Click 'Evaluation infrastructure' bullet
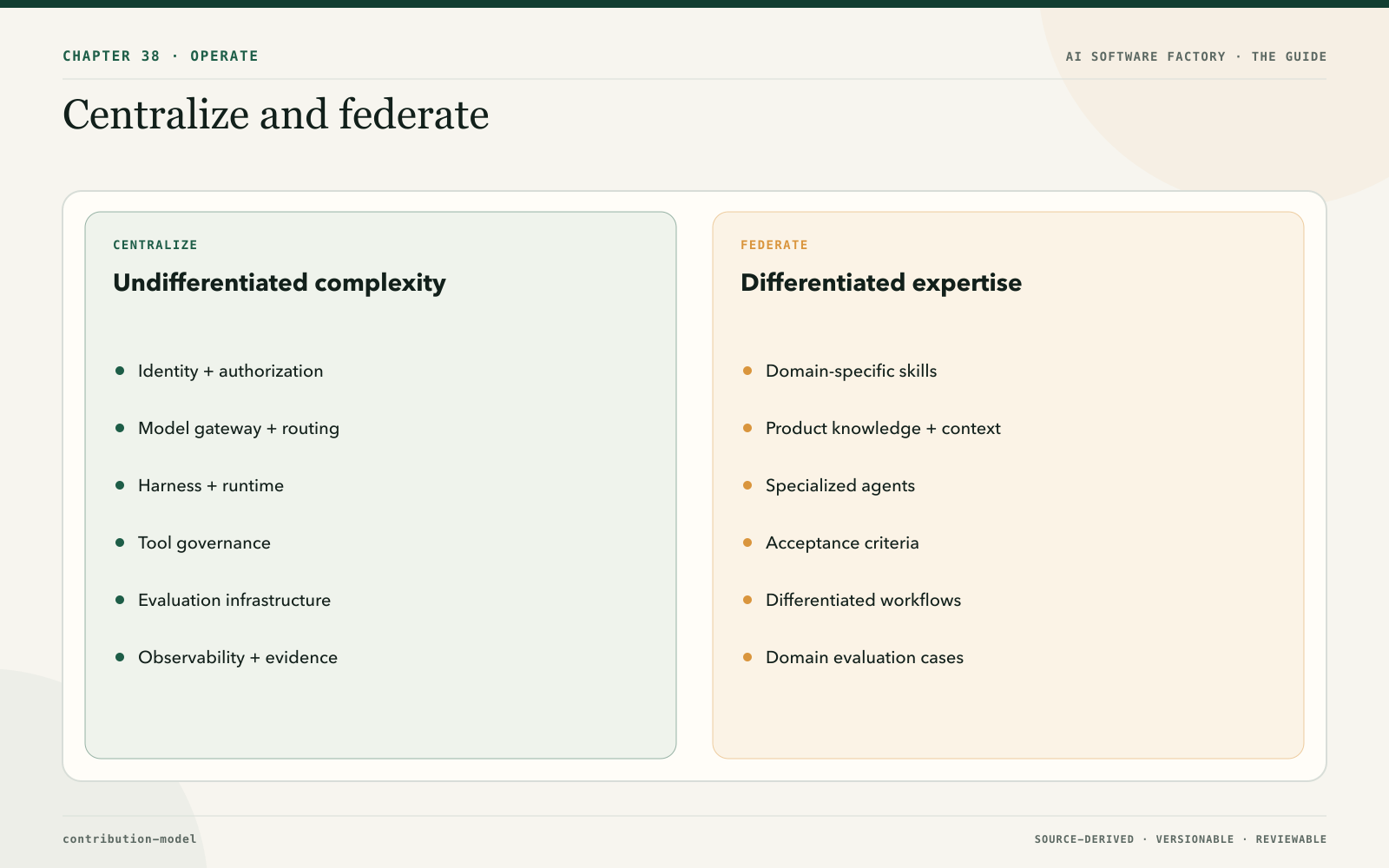This screenshot has height=868, width=1389. (234, 600)
